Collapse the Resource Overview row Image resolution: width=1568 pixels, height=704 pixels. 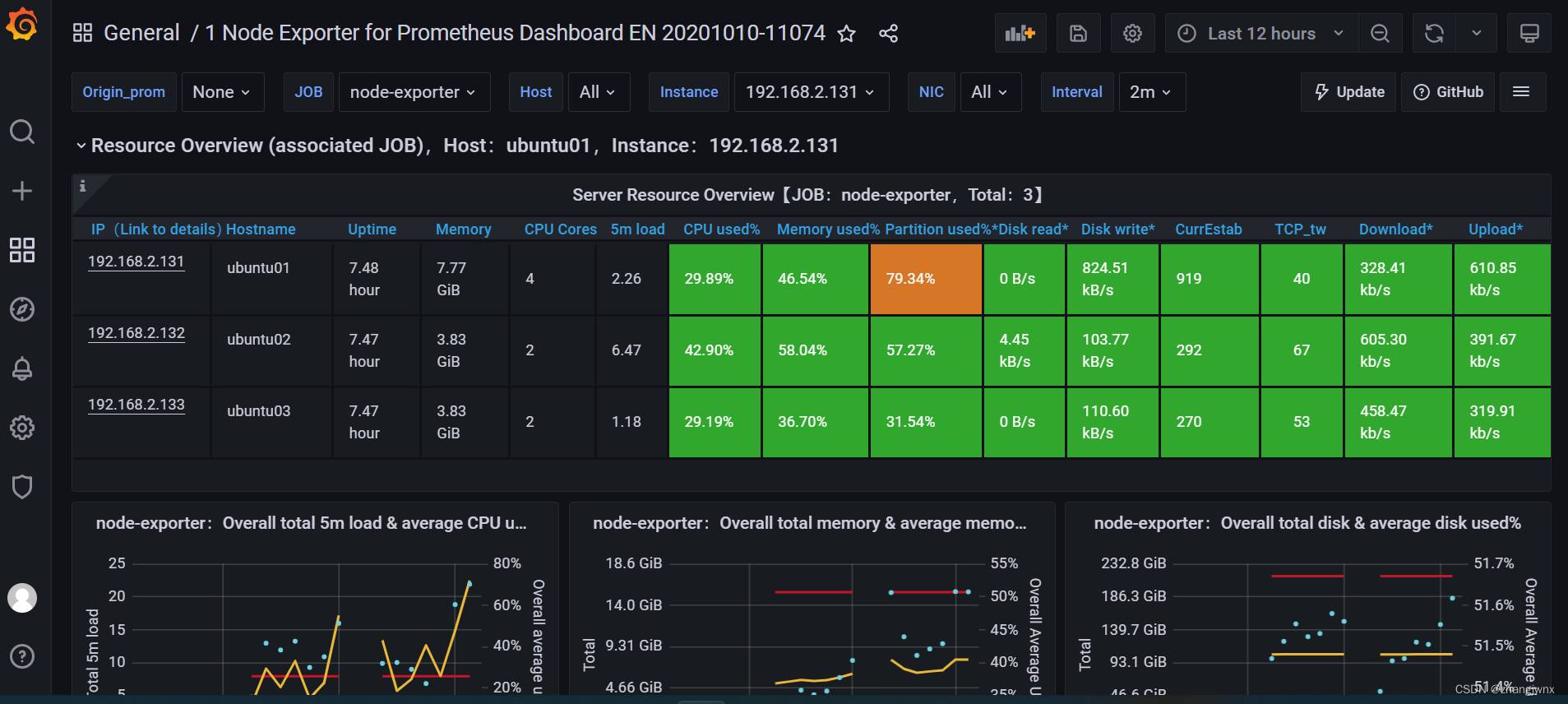tap(81, 146)
